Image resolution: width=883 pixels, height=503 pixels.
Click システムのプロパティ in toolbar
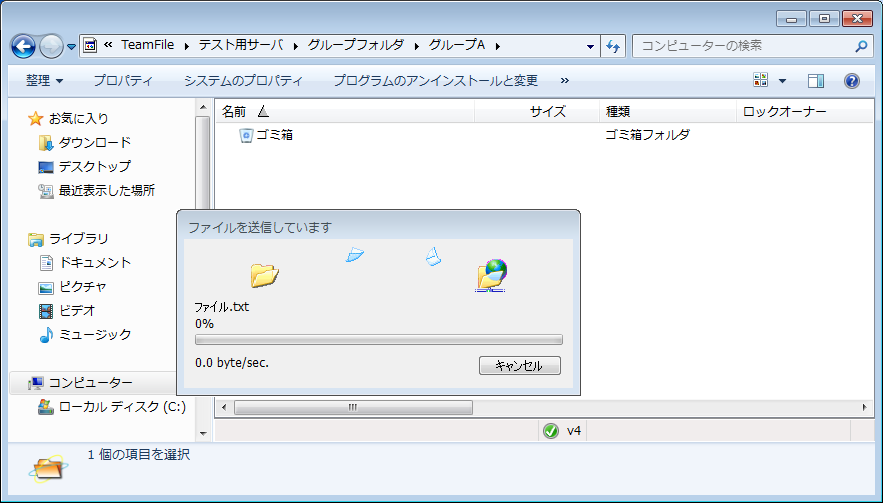coord(243,81)
